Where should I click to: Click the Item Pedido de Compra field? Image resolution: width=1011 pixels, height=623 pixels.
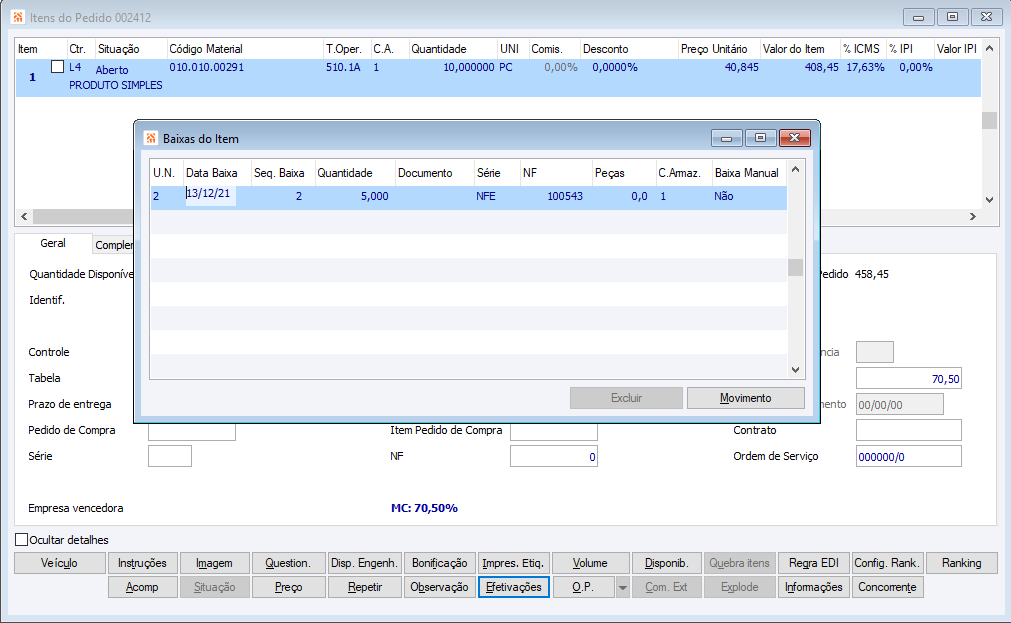pyautogui.click(x=554, y=430)
